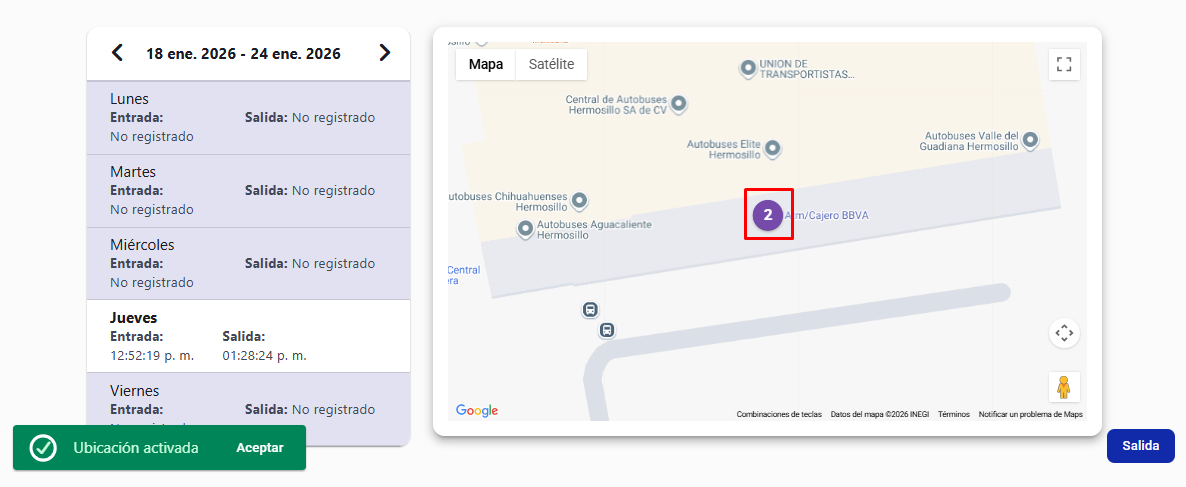Dismiss notification with Aceptar

click(260, 448)
